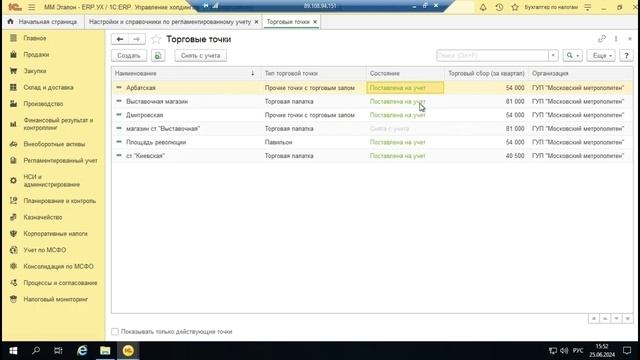
Task: Click in the search input field
Action: pos(492,56)
